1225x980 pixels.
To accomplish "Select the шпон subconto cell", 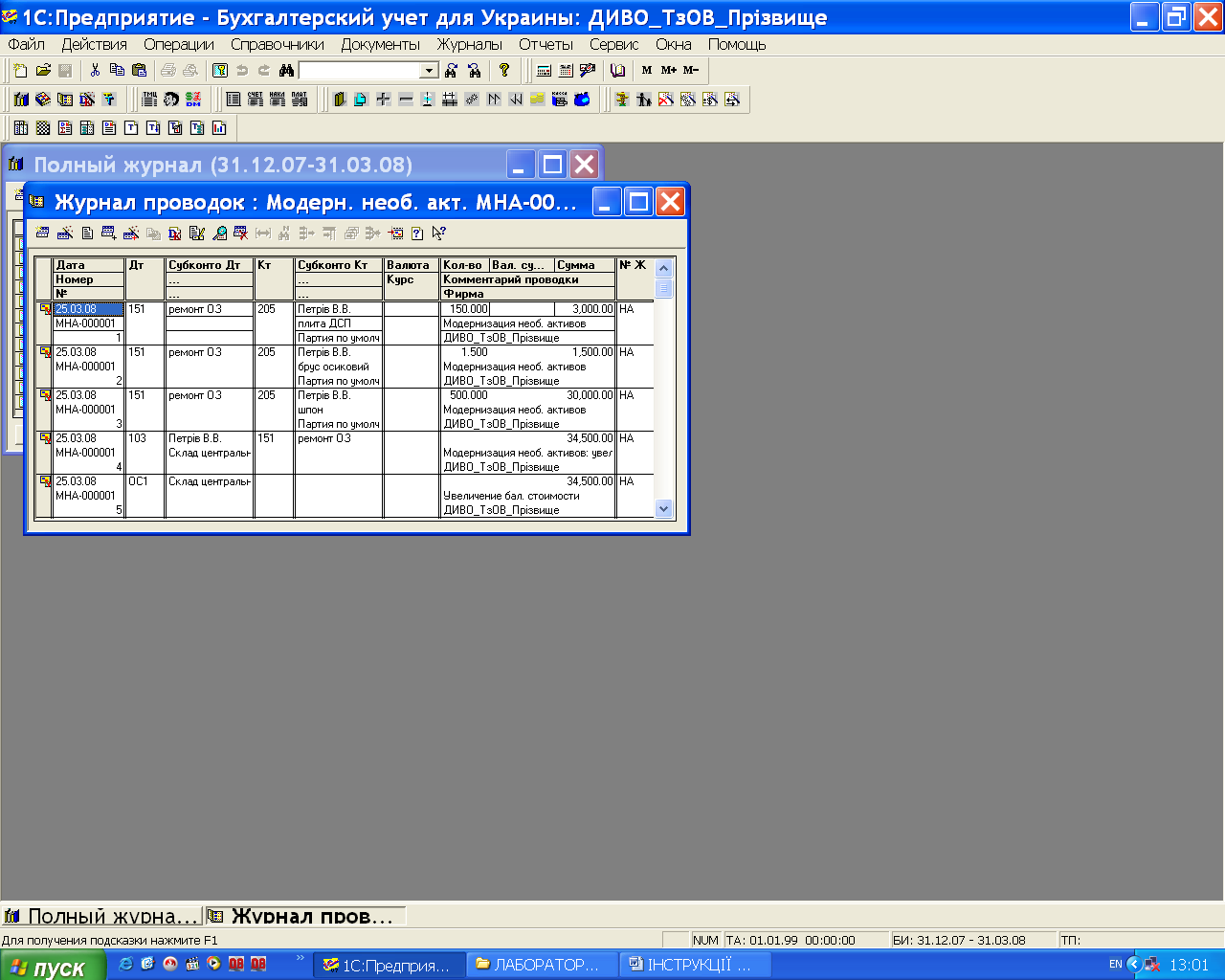I will [x=339, y=410].
